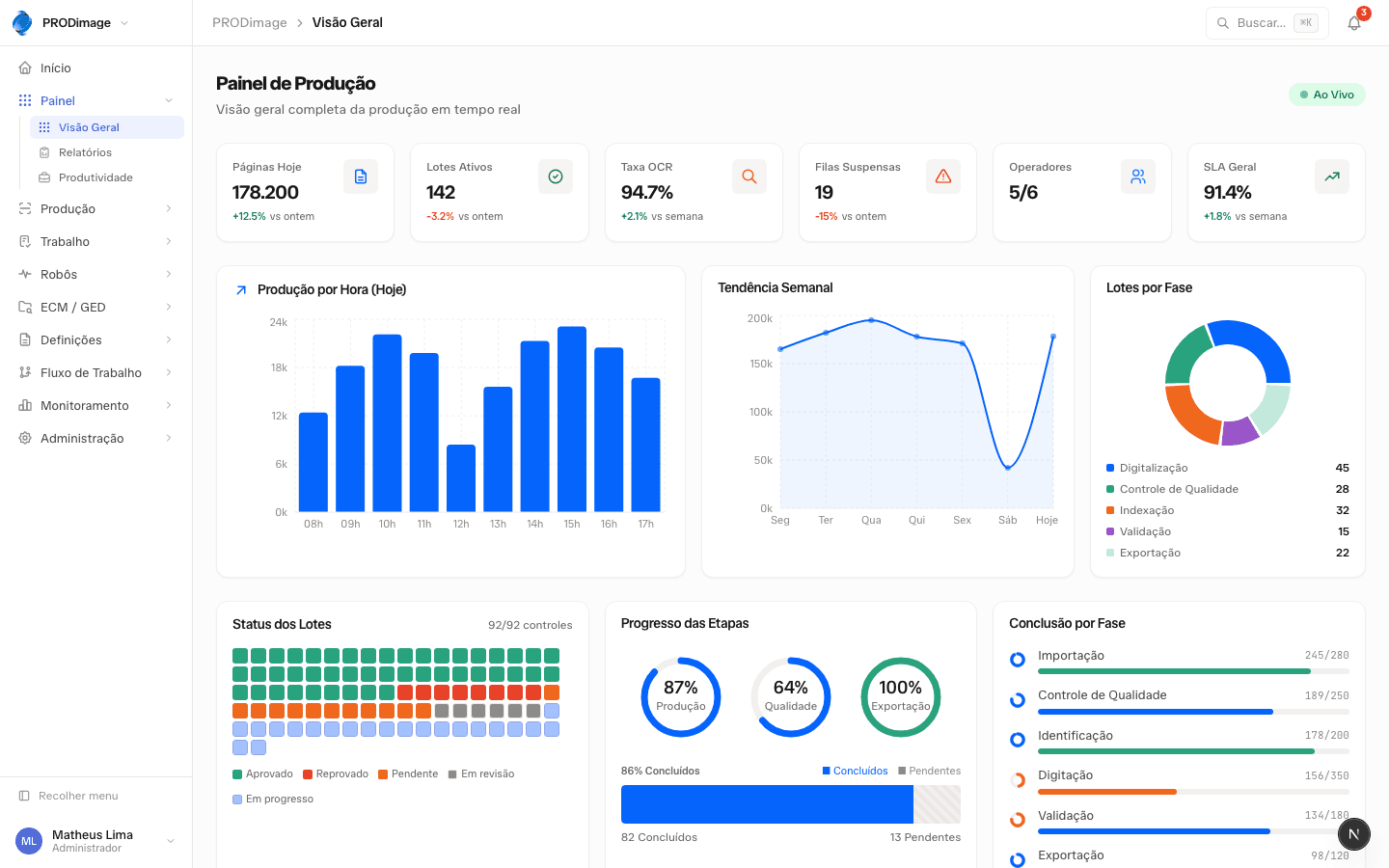Open the Matheus Lima user menu
Image resolution: width=1389 pixels, height=868 pixels.
(95, 841)
